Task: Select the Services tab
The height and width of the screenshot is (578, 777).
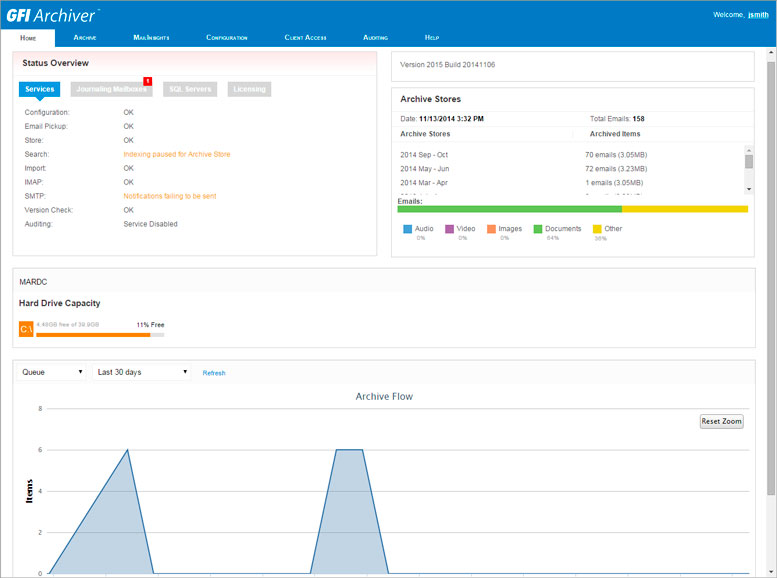Action: [x=40, y=89]
